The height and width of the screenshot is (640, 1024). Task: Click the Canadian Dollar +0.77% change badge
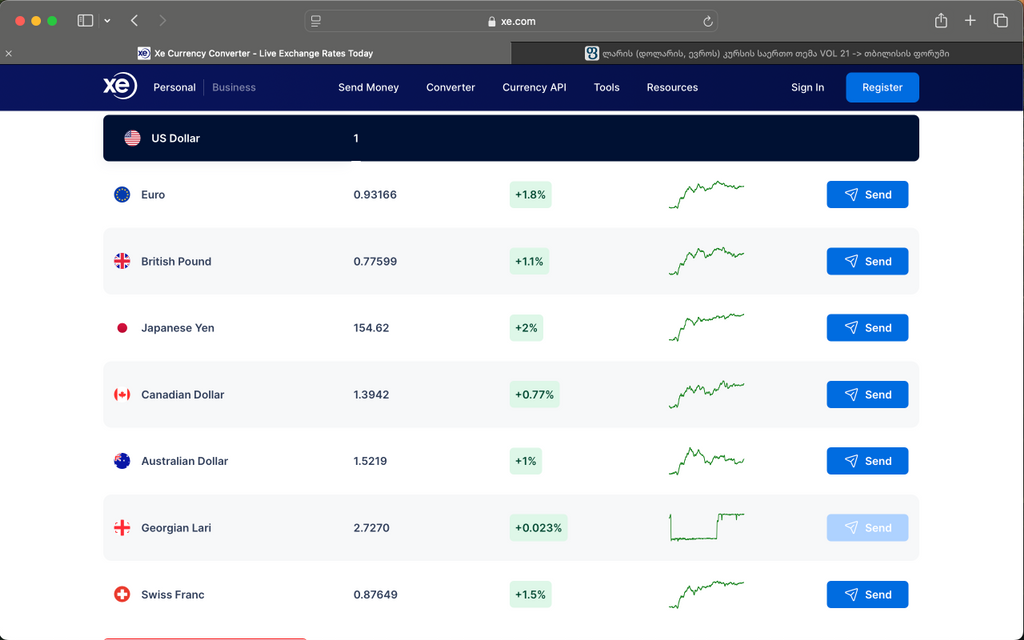click(x=534, y=394)
